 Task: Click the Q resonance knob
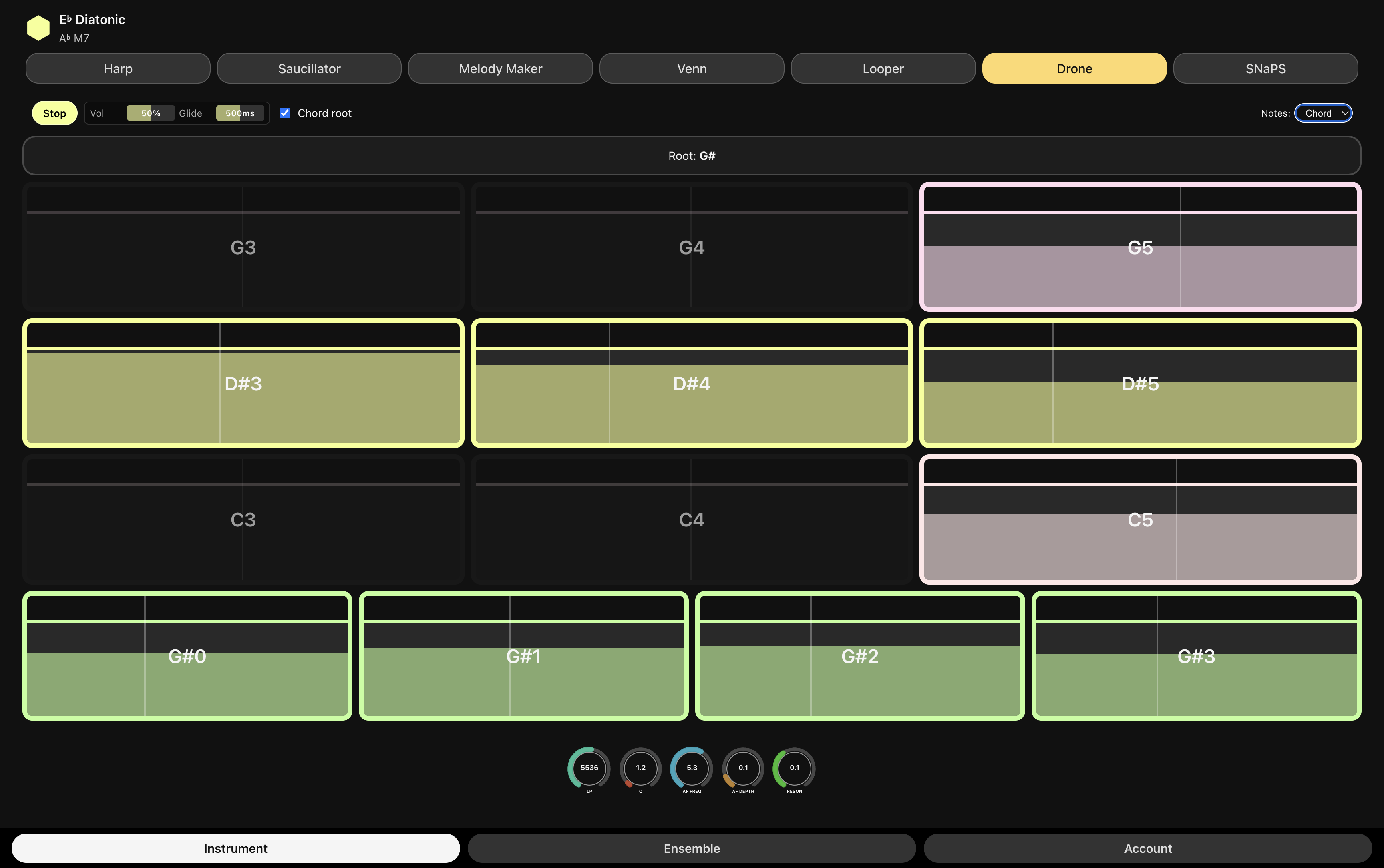click(641, 768)
